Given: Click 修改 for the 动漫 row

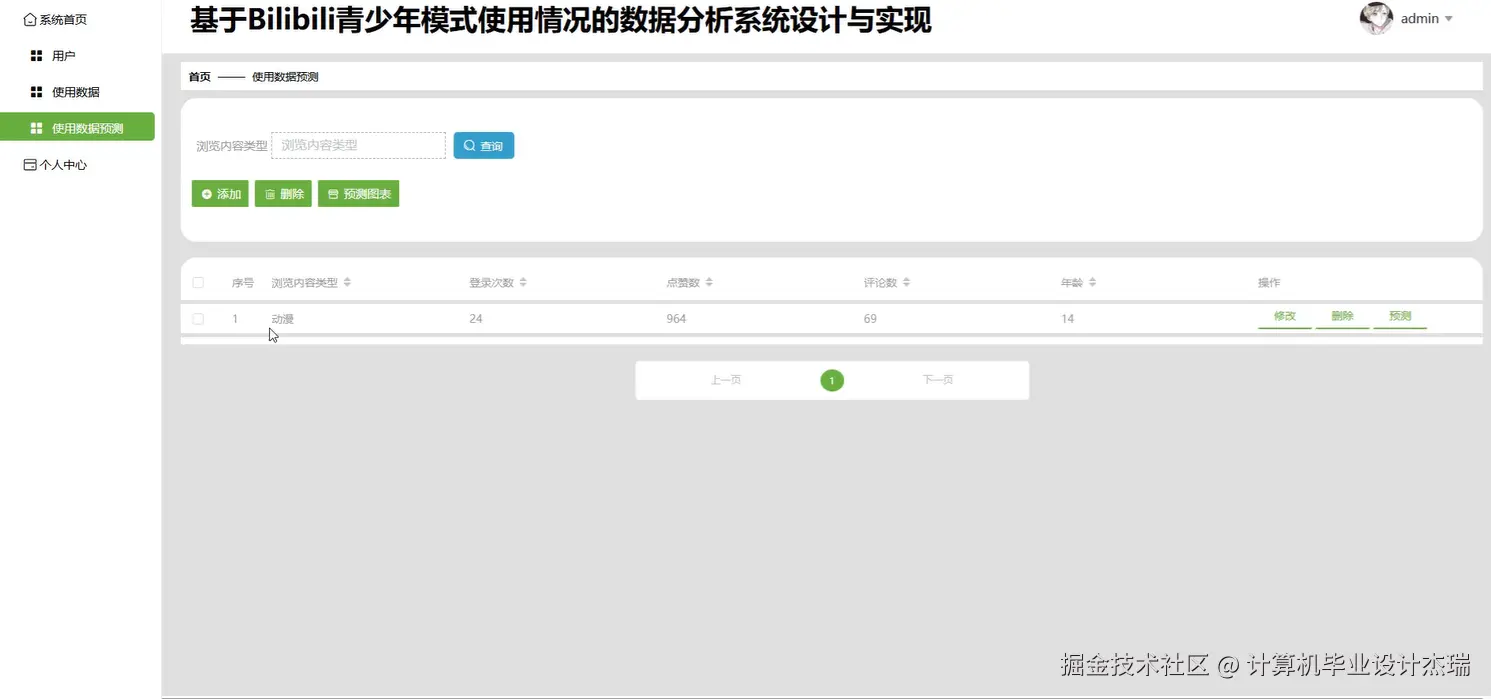Looking at the screenshot, I should [1285, 317].
